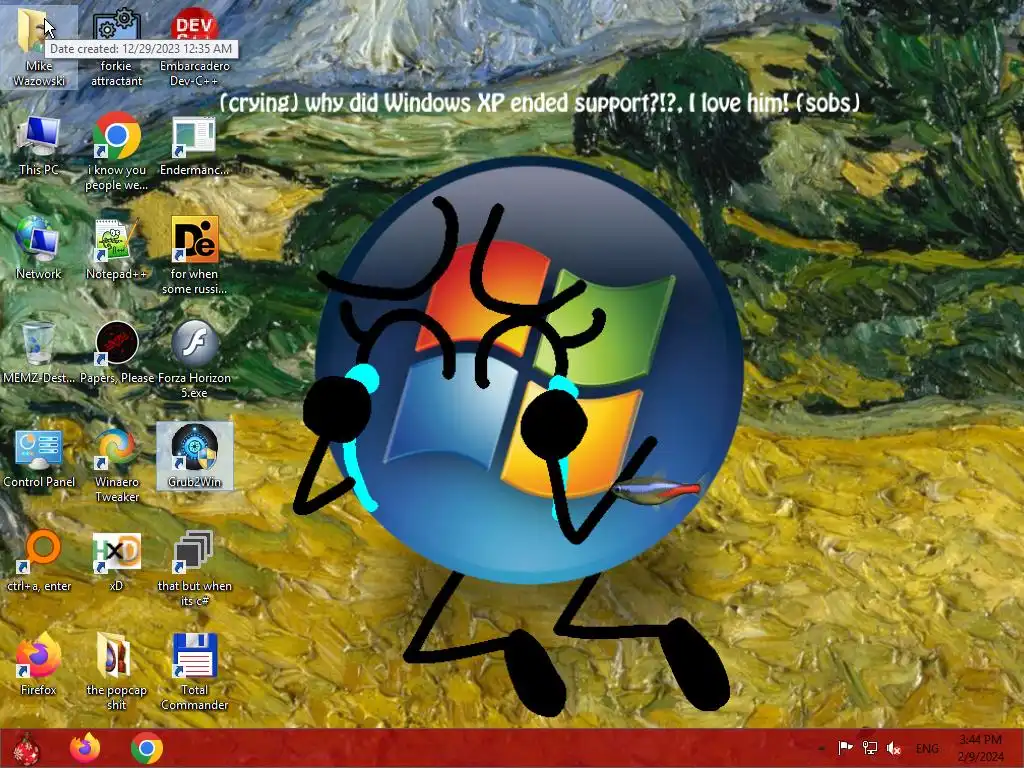Launch Winaero Tweaker shortcut
This screenshot has width=1024, height=768.
pyautogui.click(x=116, y=464)
